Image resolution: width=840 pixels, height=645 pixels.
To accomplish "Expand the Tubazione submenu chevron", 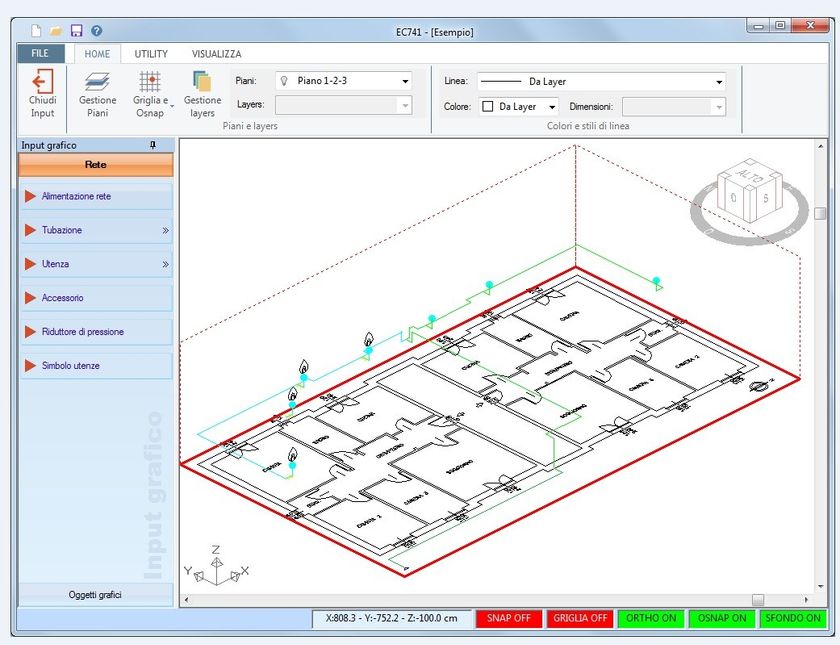I will point(166,230).
